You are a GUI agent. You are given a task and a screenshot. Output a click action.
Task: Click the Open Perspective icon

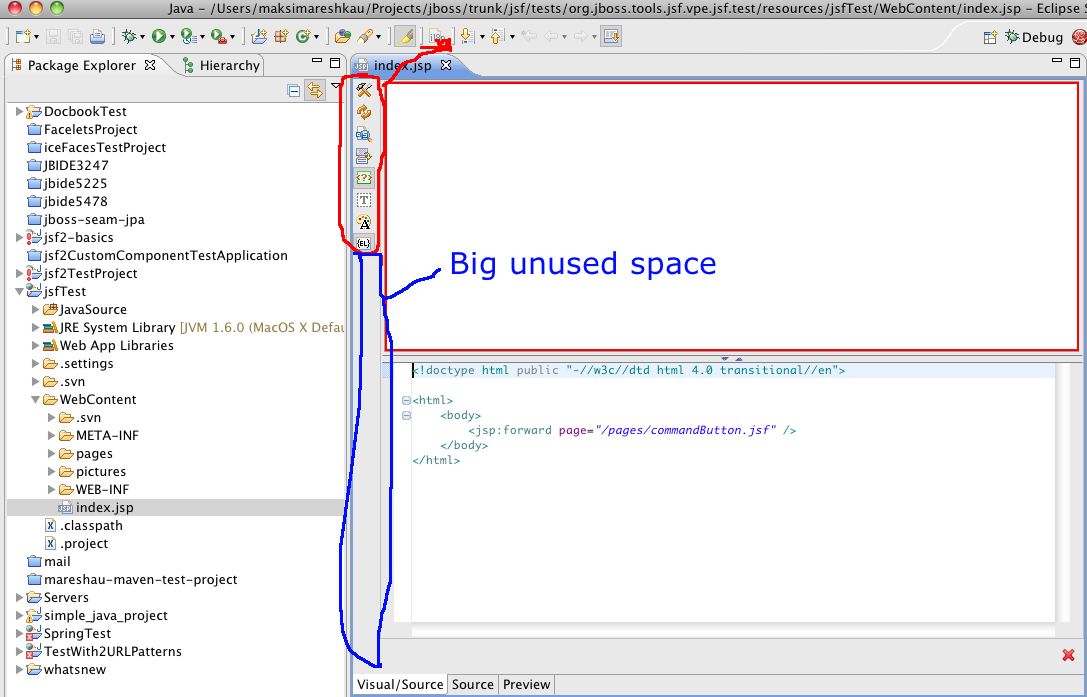click(991, 37)
